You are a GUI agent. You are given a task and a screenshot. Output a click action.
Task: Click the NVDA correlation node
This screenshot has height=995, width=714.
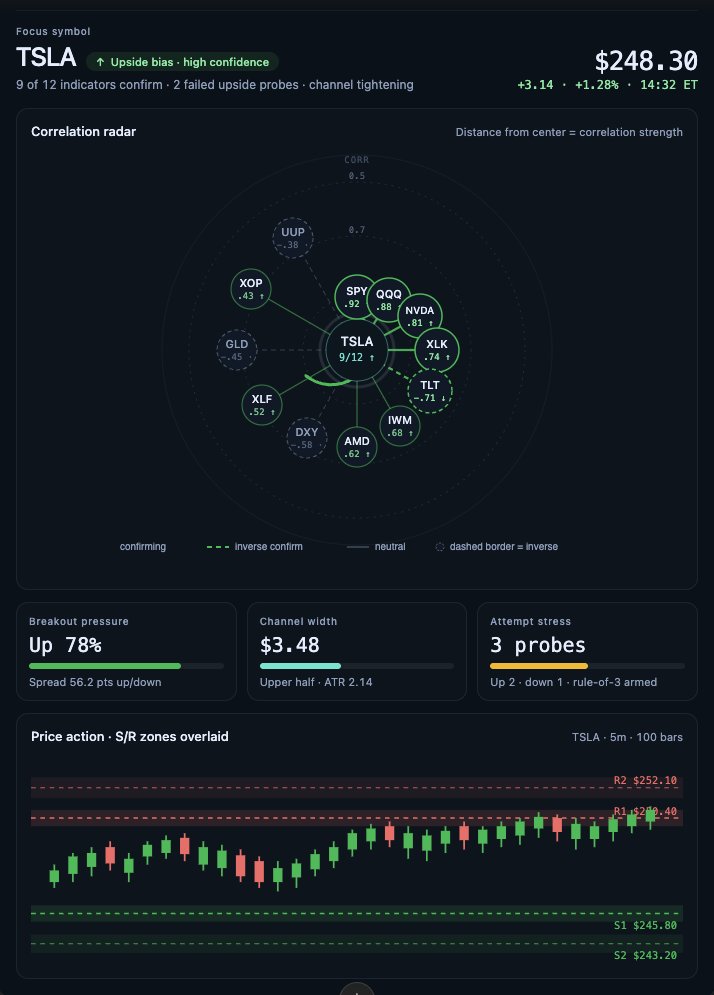[x=420, y=315]
